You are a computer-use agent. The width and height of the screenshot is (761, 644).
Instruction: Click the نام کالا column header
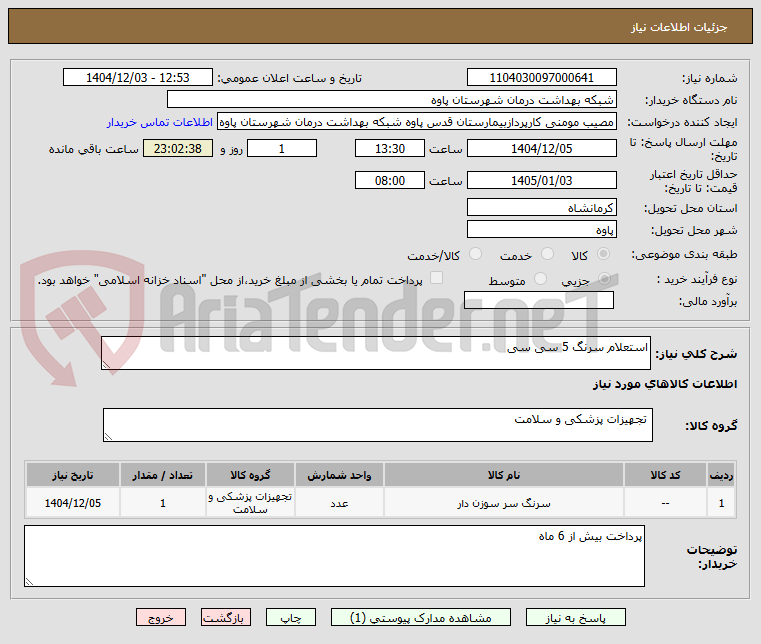(x=504, y=475)
